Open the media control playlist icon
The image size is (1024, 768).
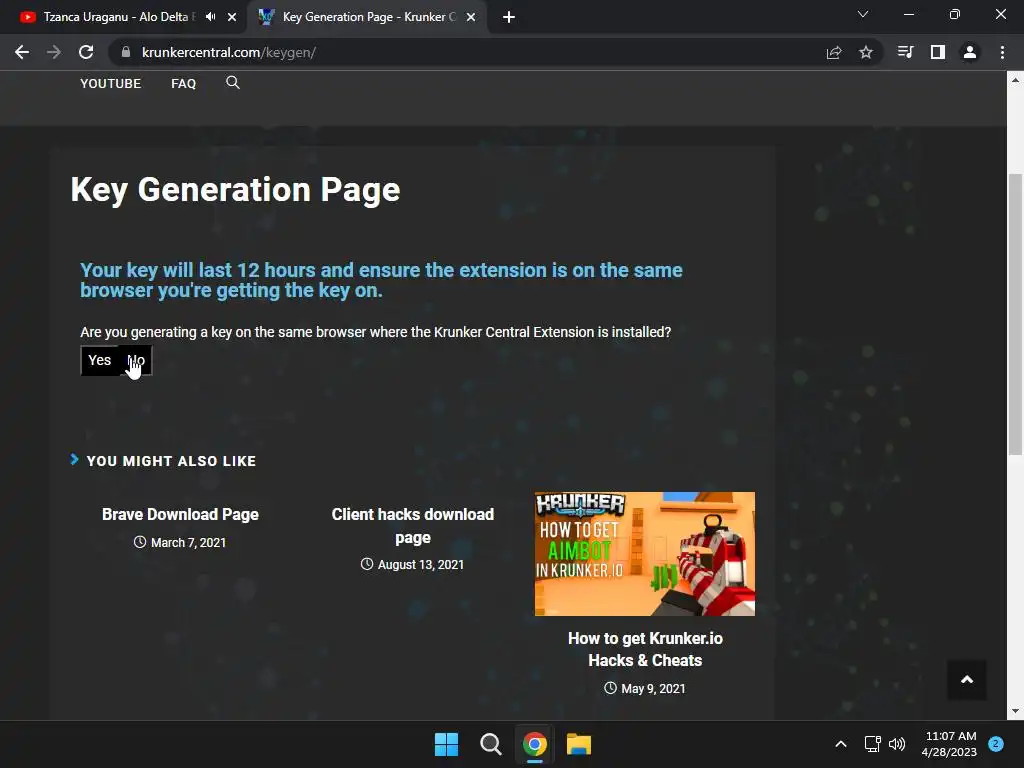[x=905, y=52]
